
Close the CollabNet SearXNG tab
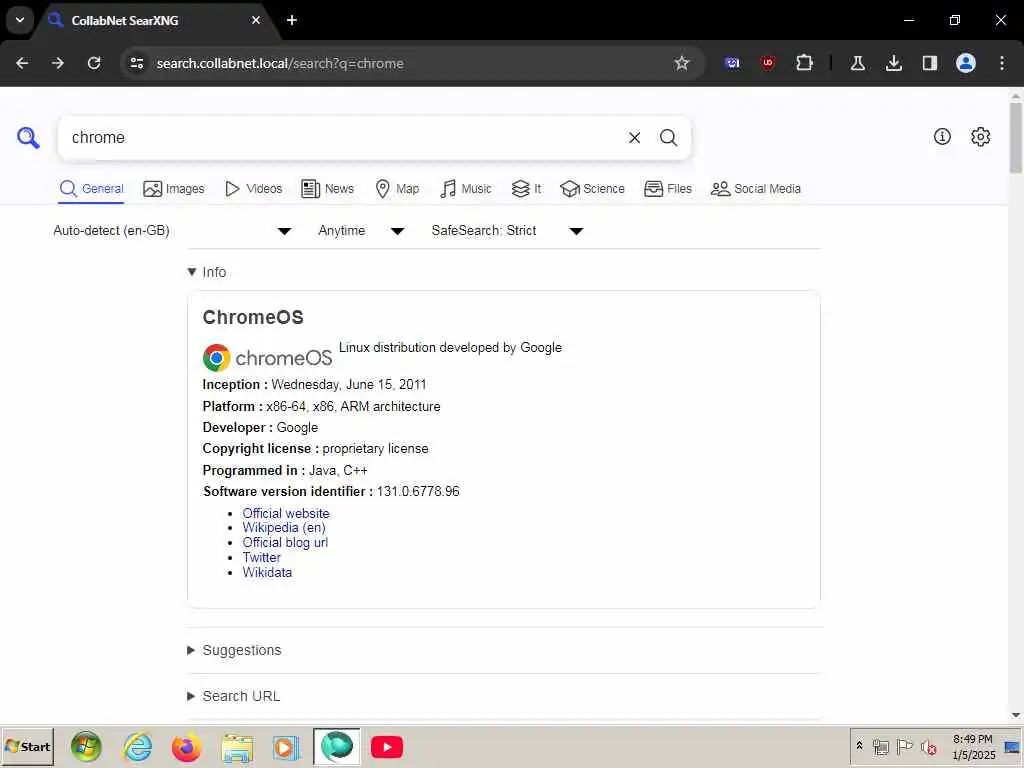(256, 20)
